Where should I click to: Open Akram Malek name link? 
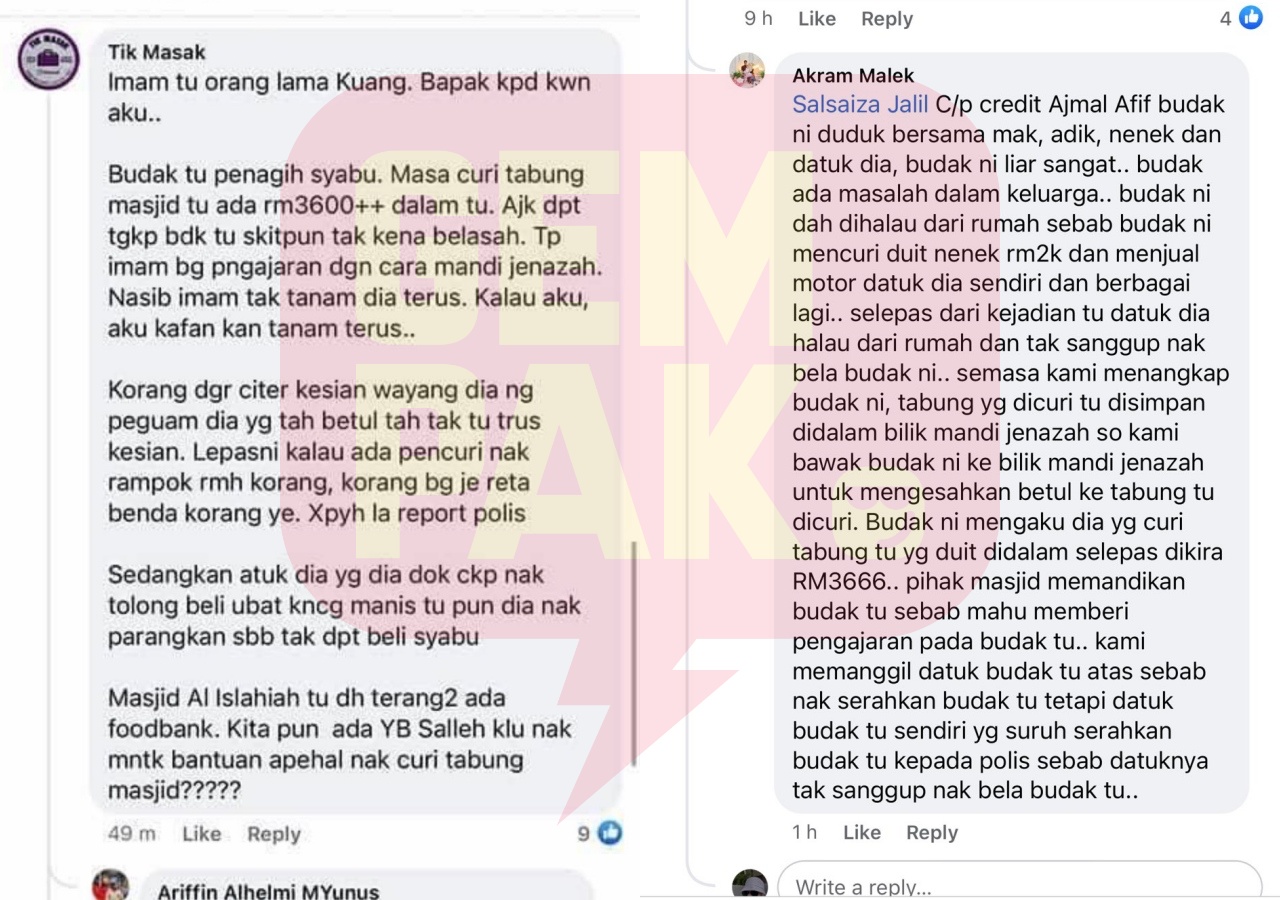tap(853, 76)
